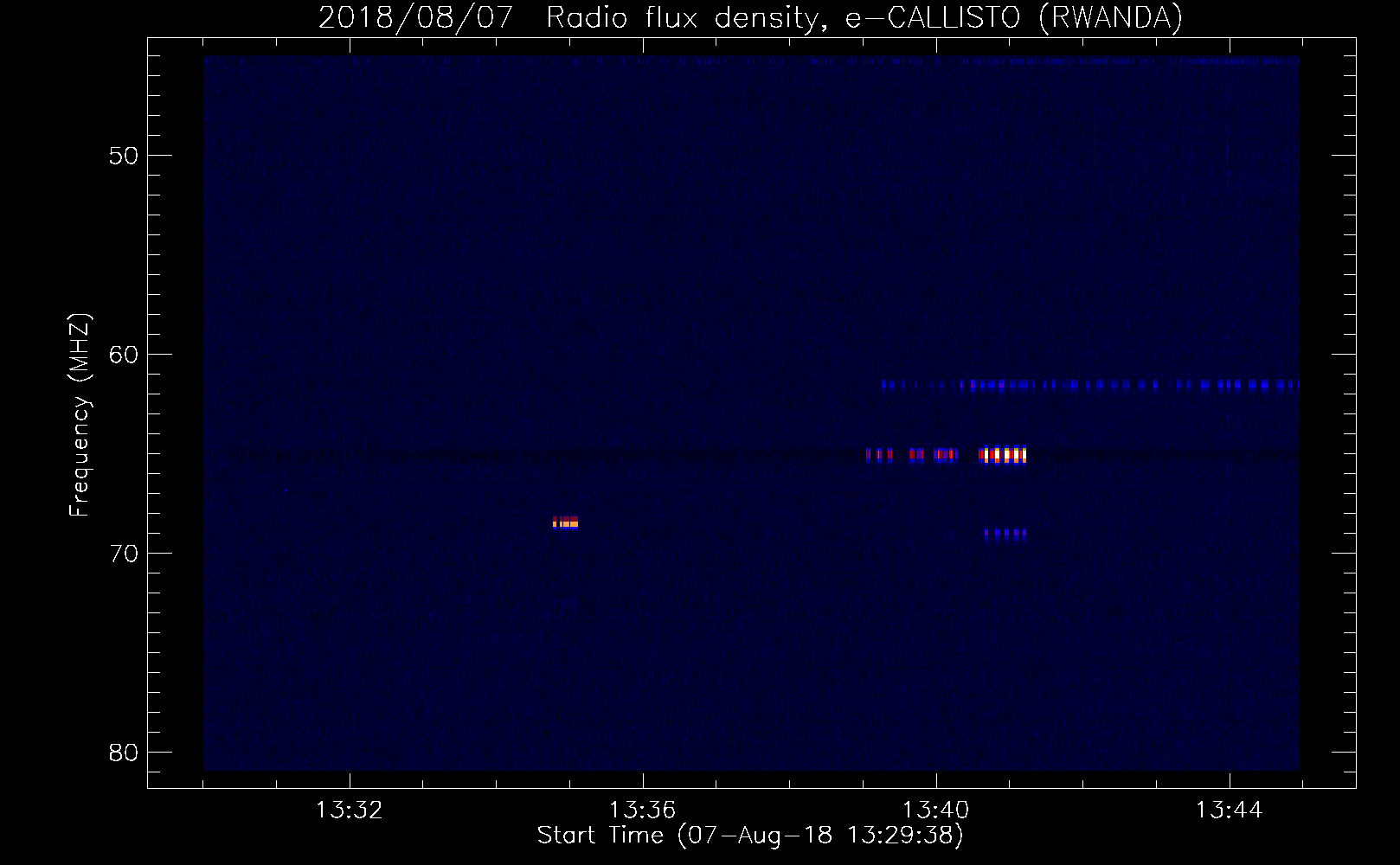Click the orange burst near 68.5 MHz at 13:35
Screen dimensions: 1400x865
(x=566, y=522)
